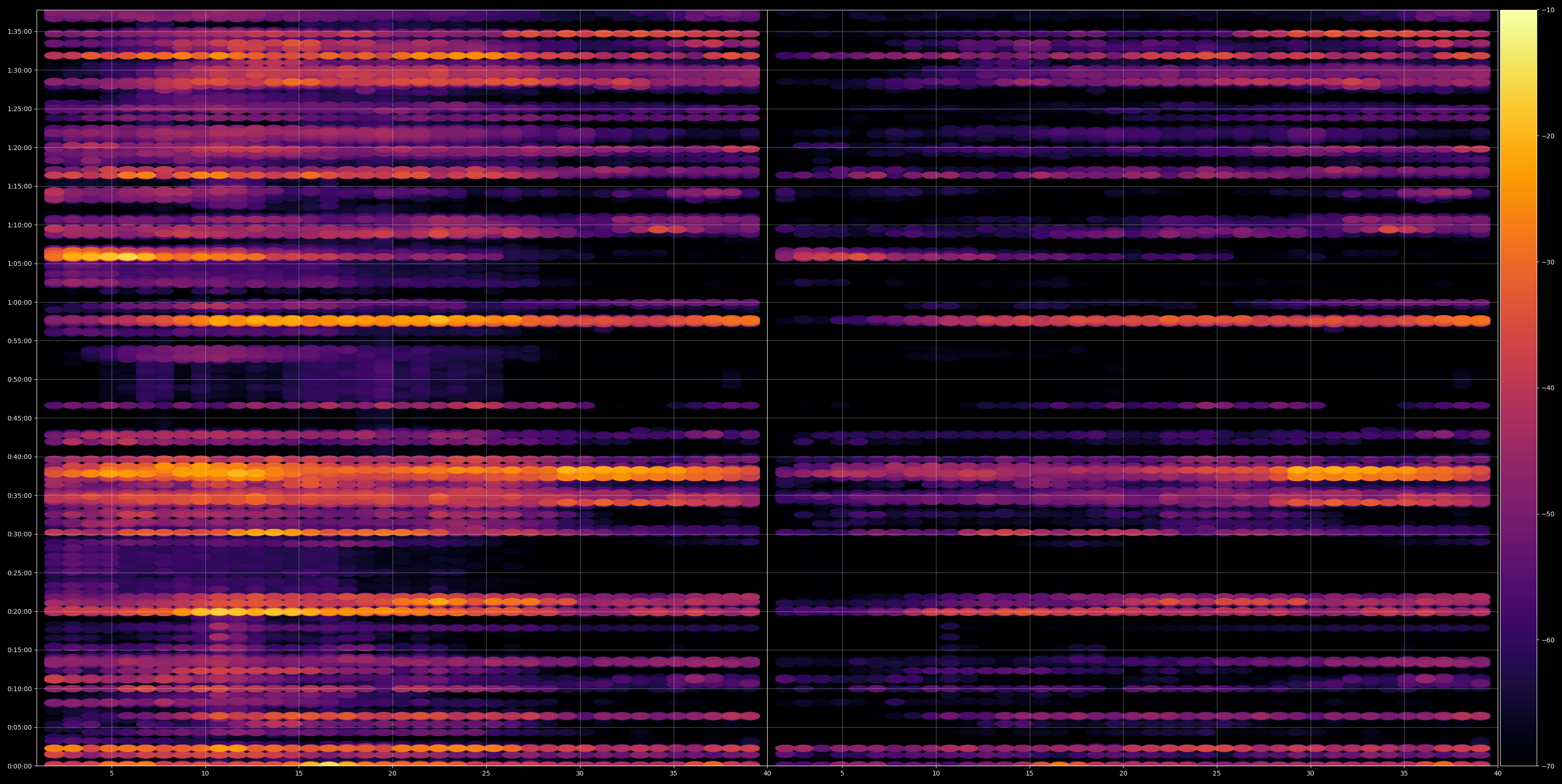Choose the 1:15:00 time tick label
1562x784 pixels.
19,186
